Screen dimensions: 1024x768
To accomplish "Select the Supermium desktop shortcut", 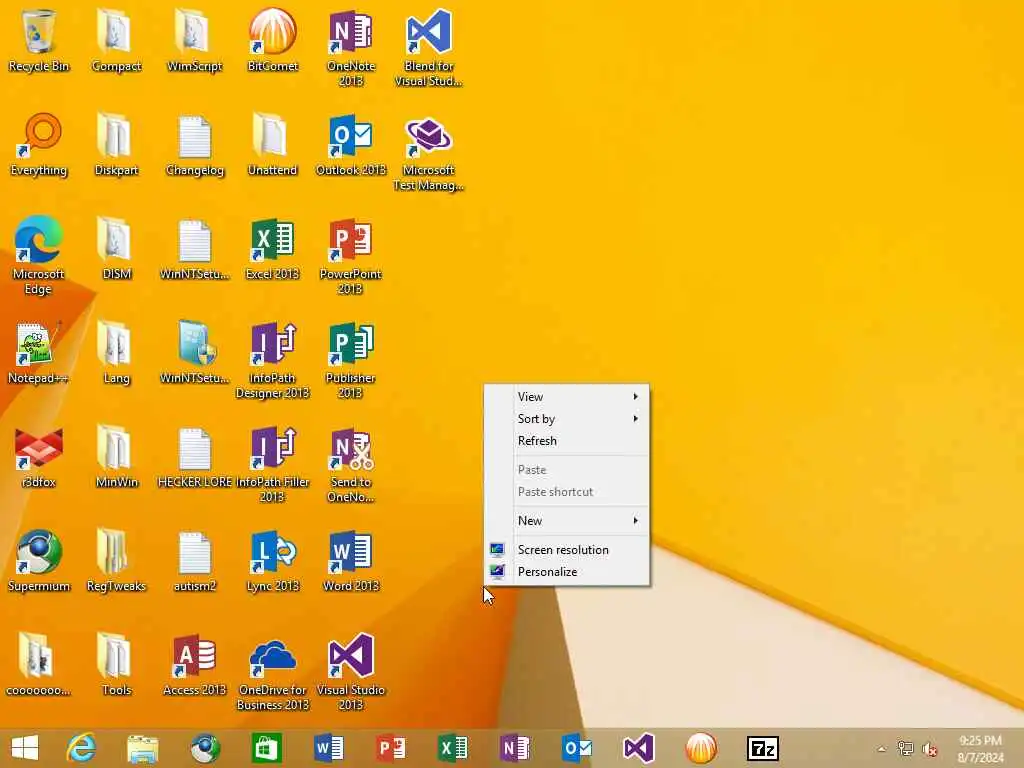I will click(x=39, y=560).
